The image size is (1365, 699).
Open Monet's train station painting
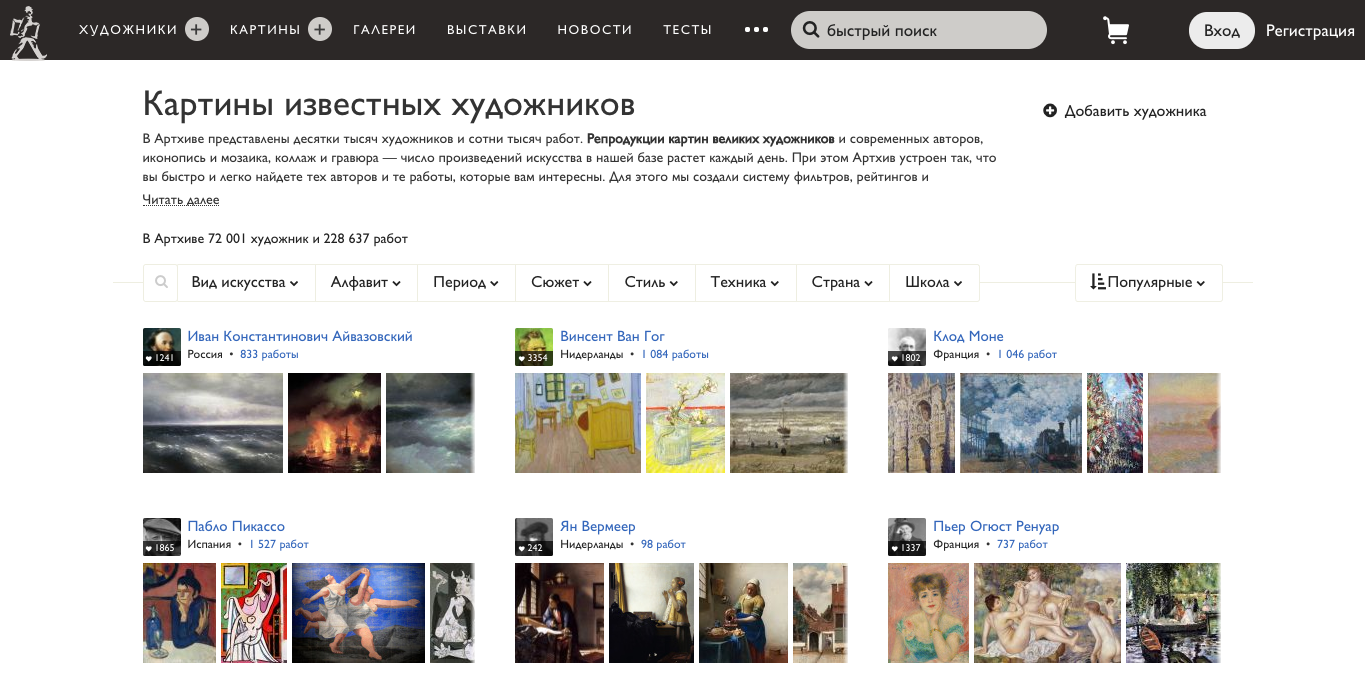[1021, 423]
